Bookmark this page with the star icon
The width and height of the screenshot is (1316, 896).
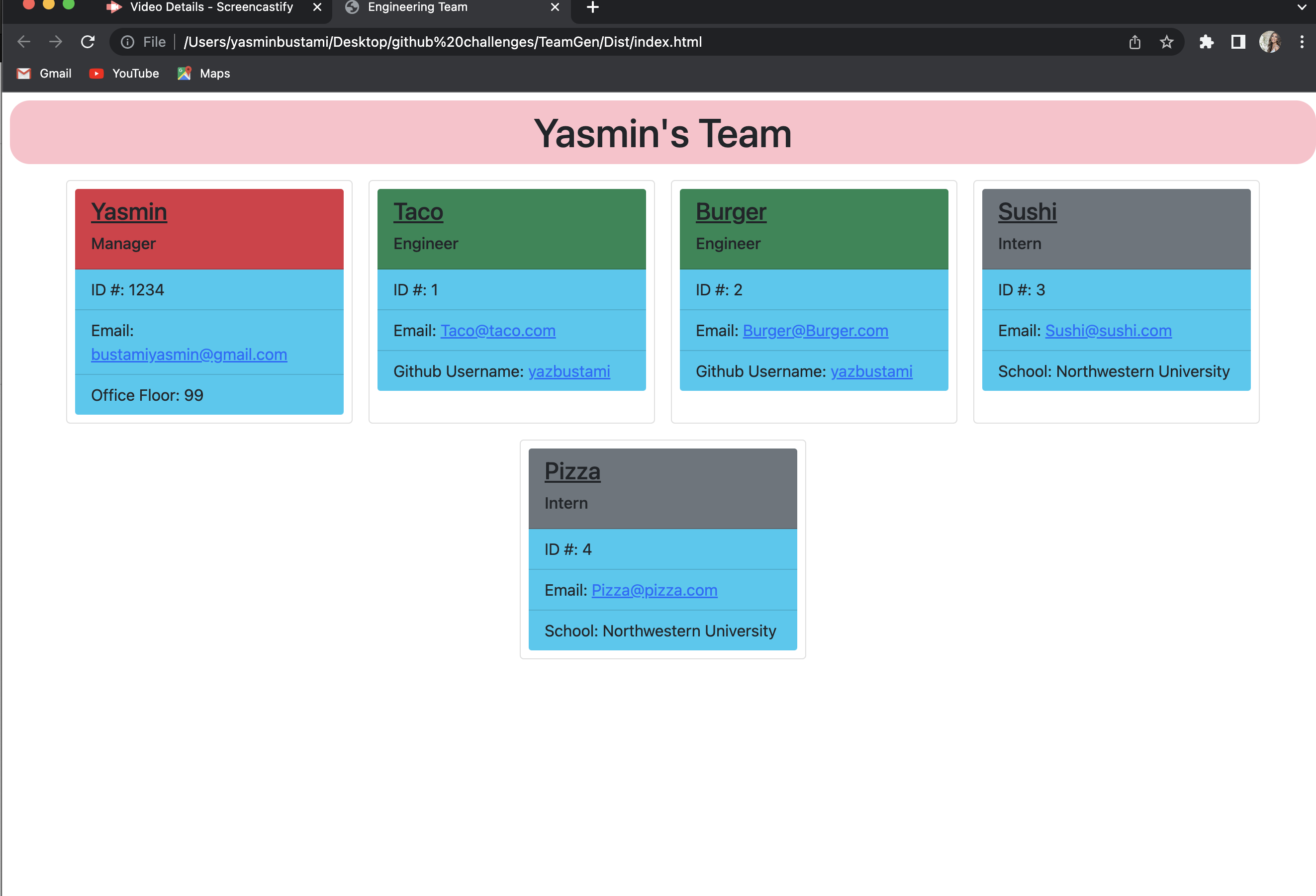[x=1166, y=42]
